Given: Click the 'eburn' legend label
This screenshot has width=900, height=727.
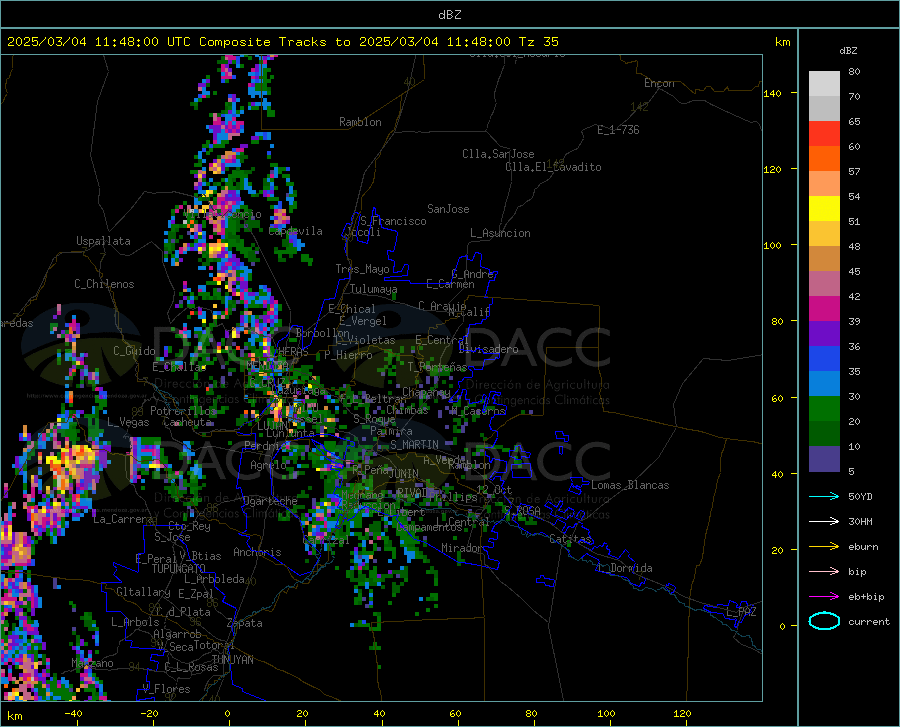Looking at the screenshot, I should (x=863, y=546).
